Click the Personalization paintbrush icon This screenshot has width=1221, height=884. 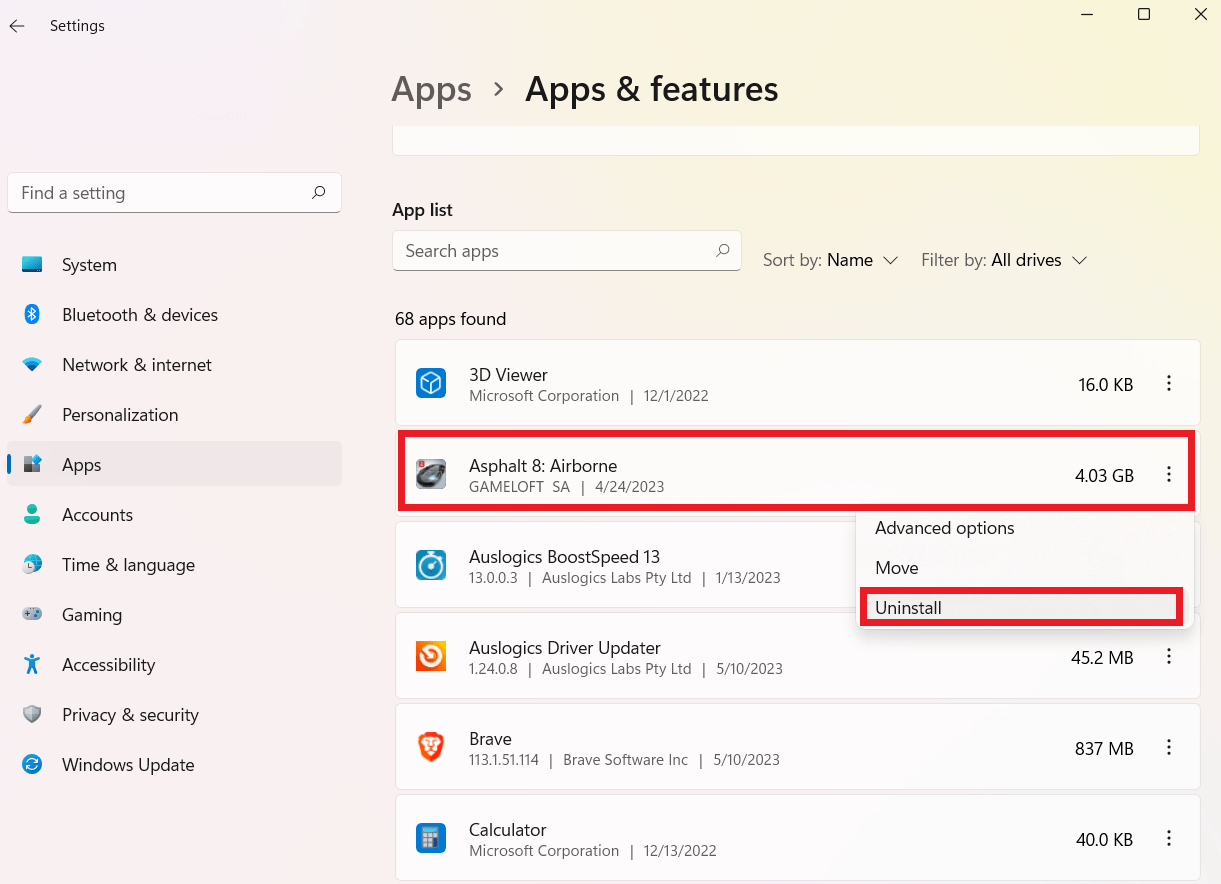pos(32,415)
